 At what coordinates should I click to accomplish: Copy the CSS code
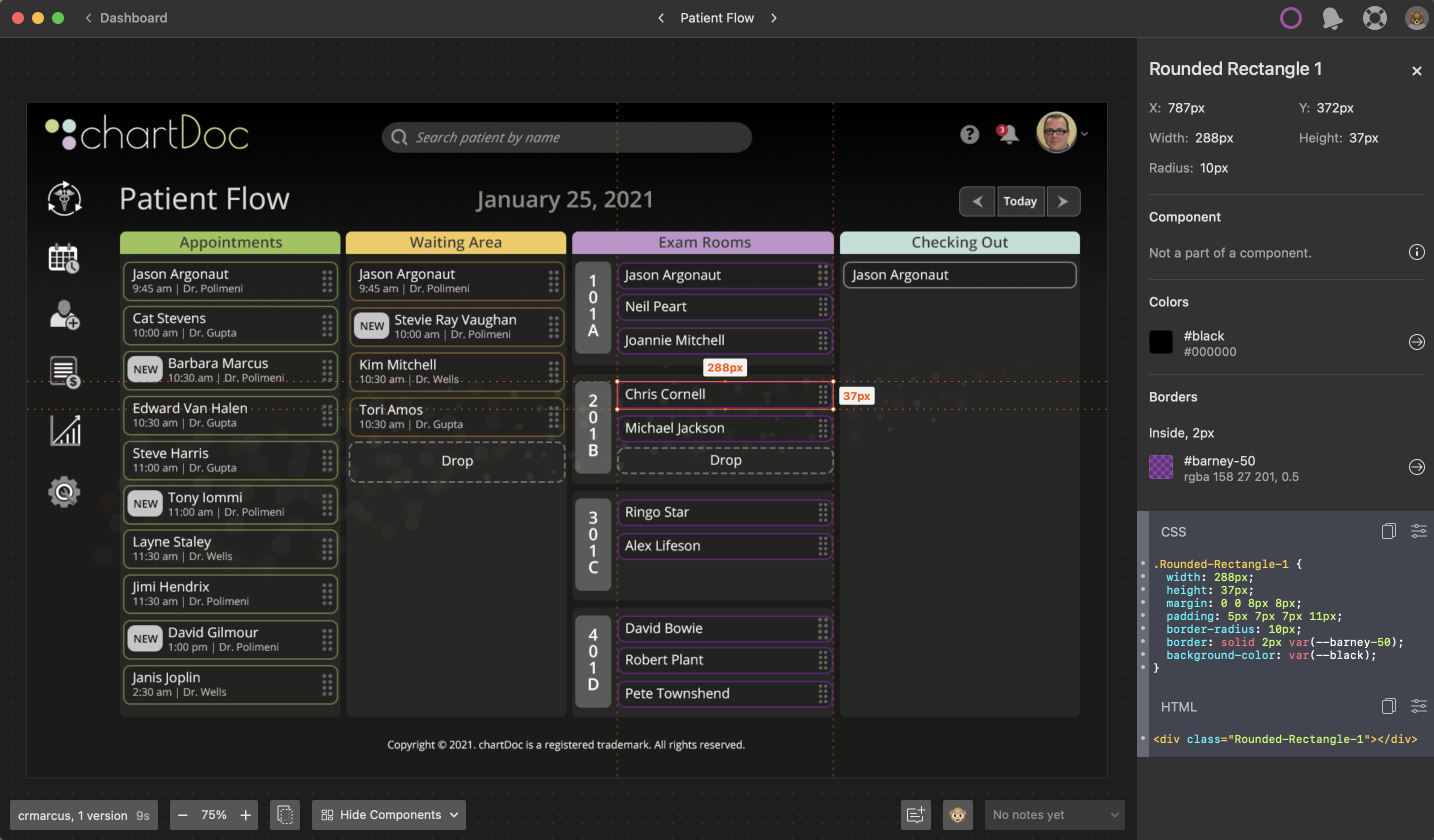(1388, 531)
